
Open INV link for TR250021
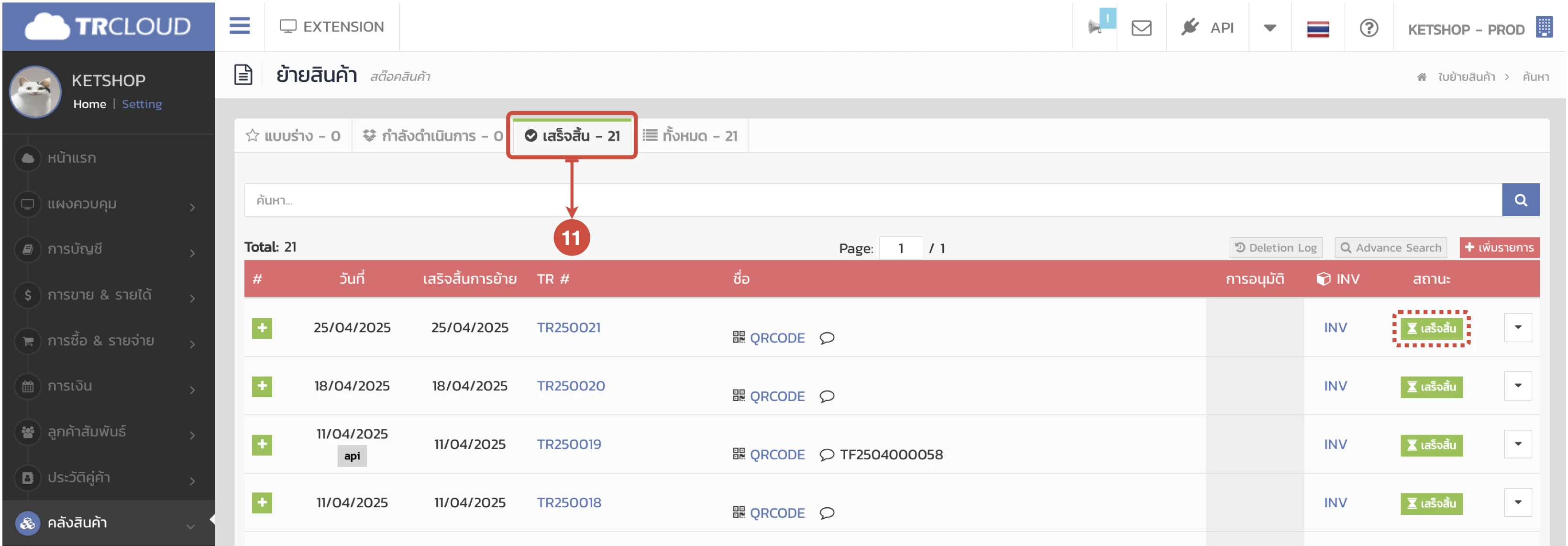coord(1335,327)
